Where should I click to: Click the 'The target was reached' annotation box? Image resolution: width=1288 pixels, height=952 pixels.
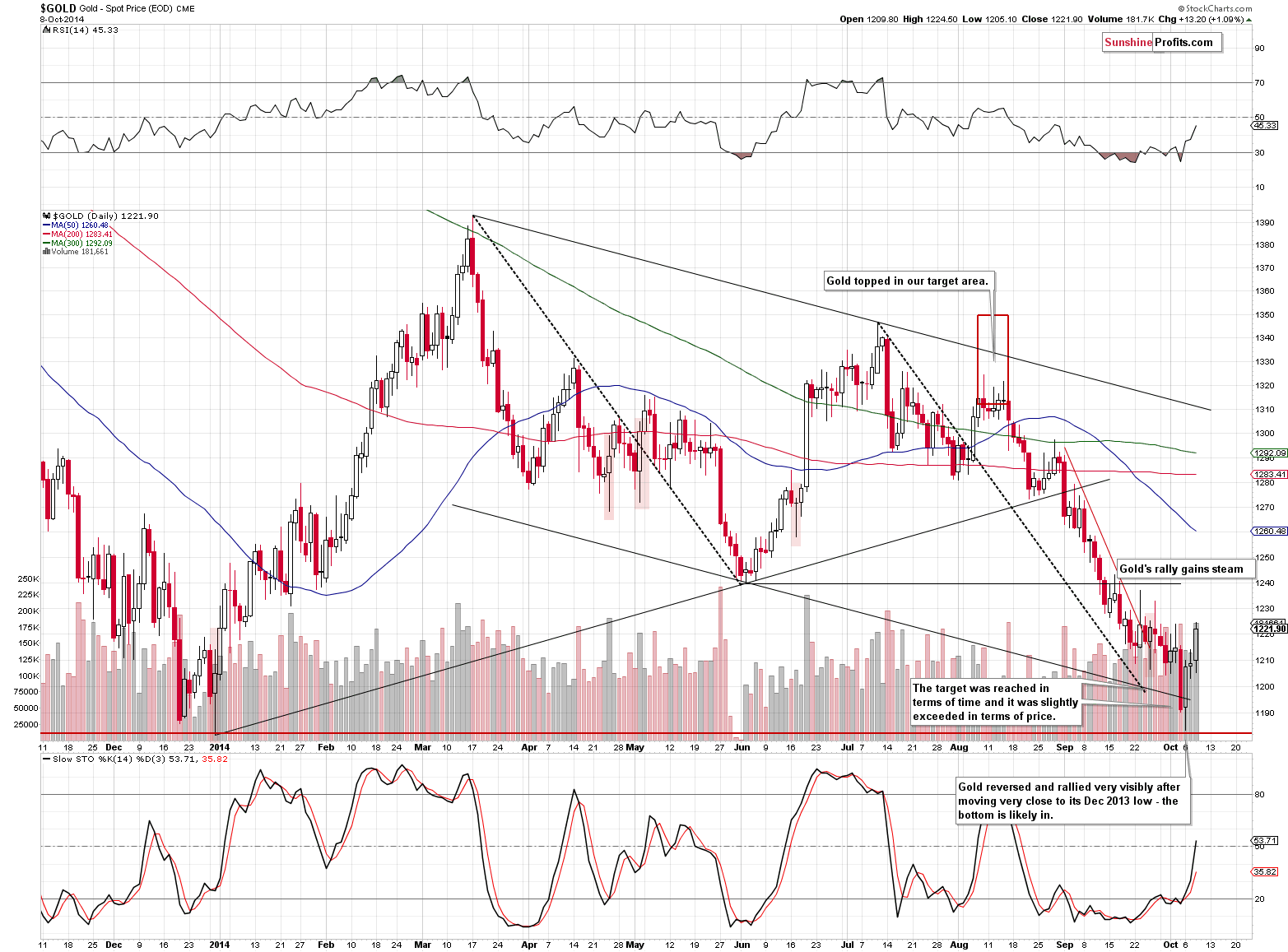click(x=995, y=703)
